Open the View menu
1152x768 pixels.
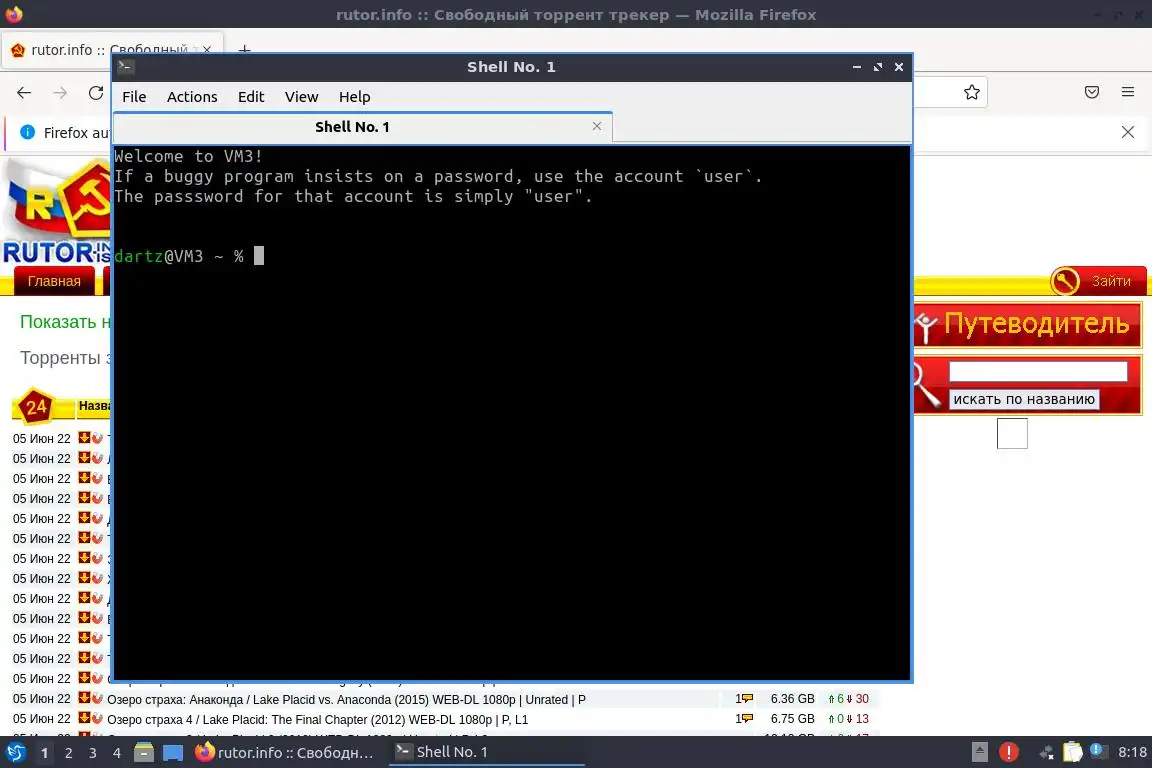pyautogui.click(x=301, y=97)
